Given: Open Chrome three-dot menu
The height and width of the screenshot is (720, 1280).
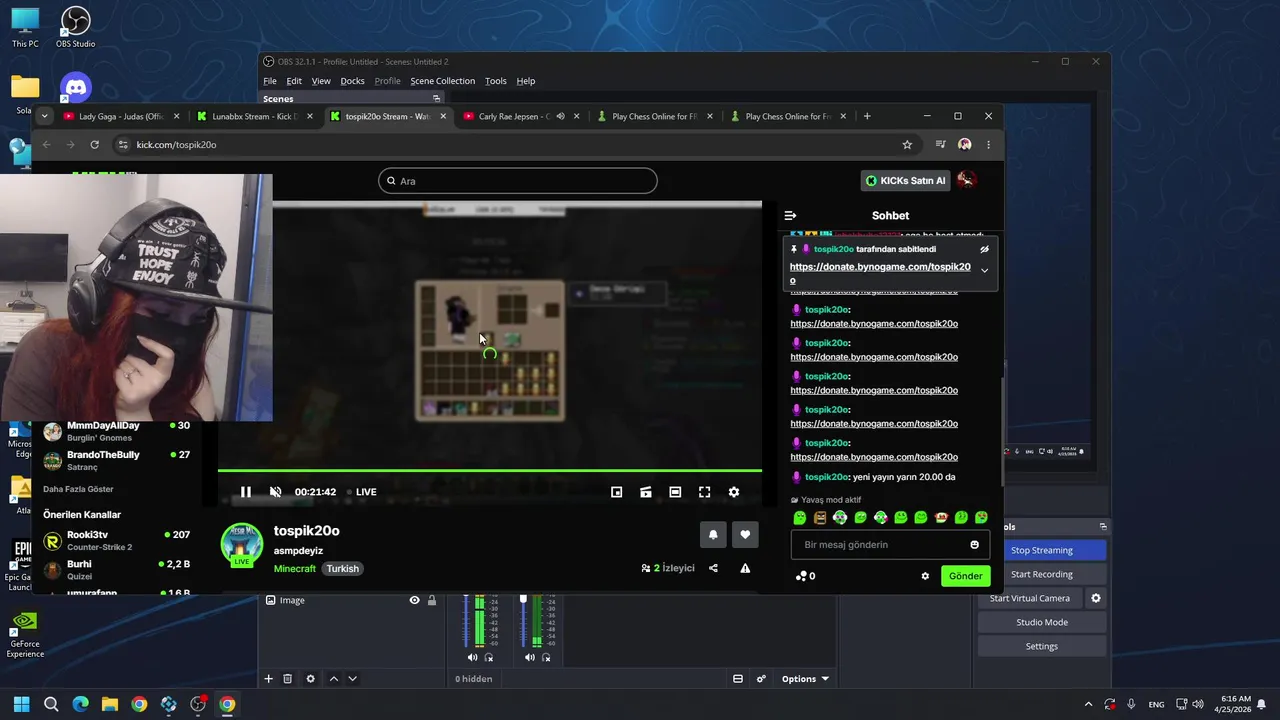Looking at the screenshot, I should click(x=988, y=145).
